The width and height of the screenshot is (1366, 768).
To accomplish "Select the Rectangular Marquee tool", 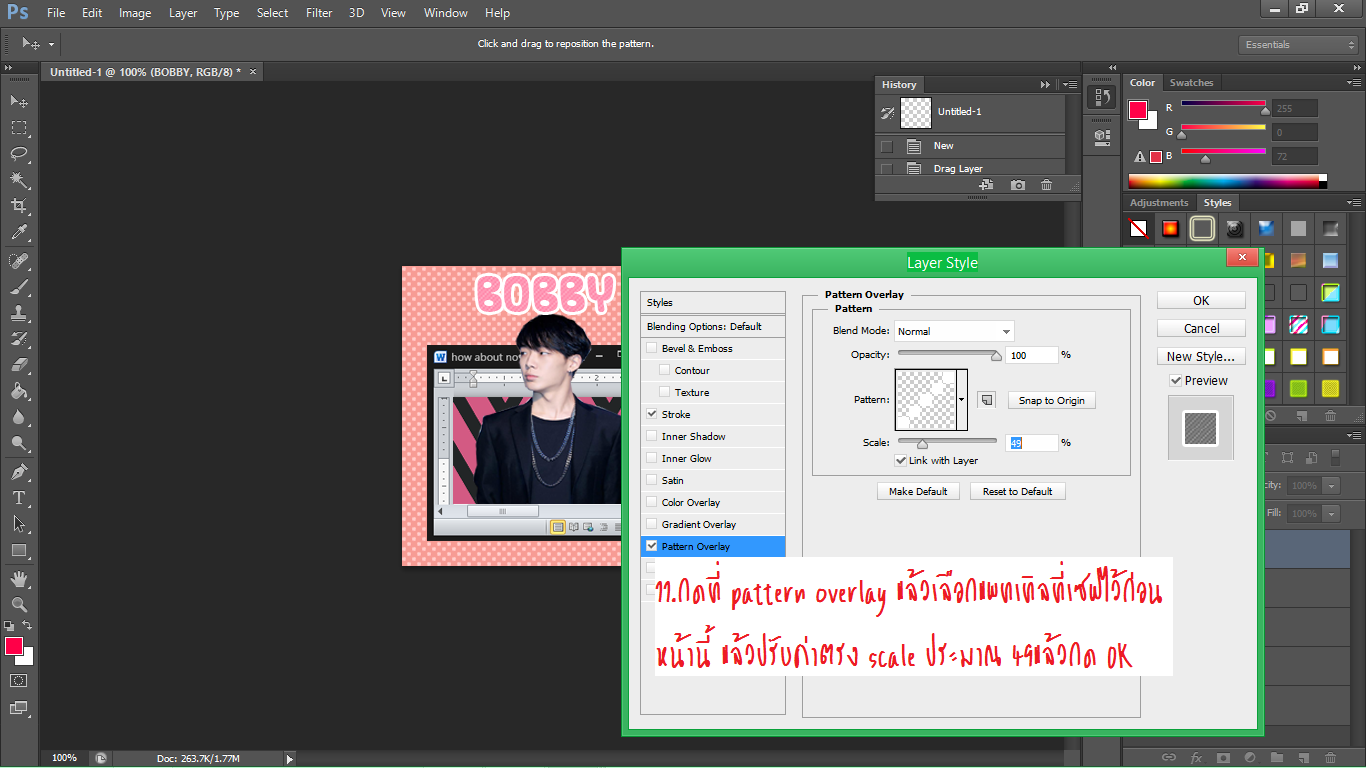I will click(19, 128).
